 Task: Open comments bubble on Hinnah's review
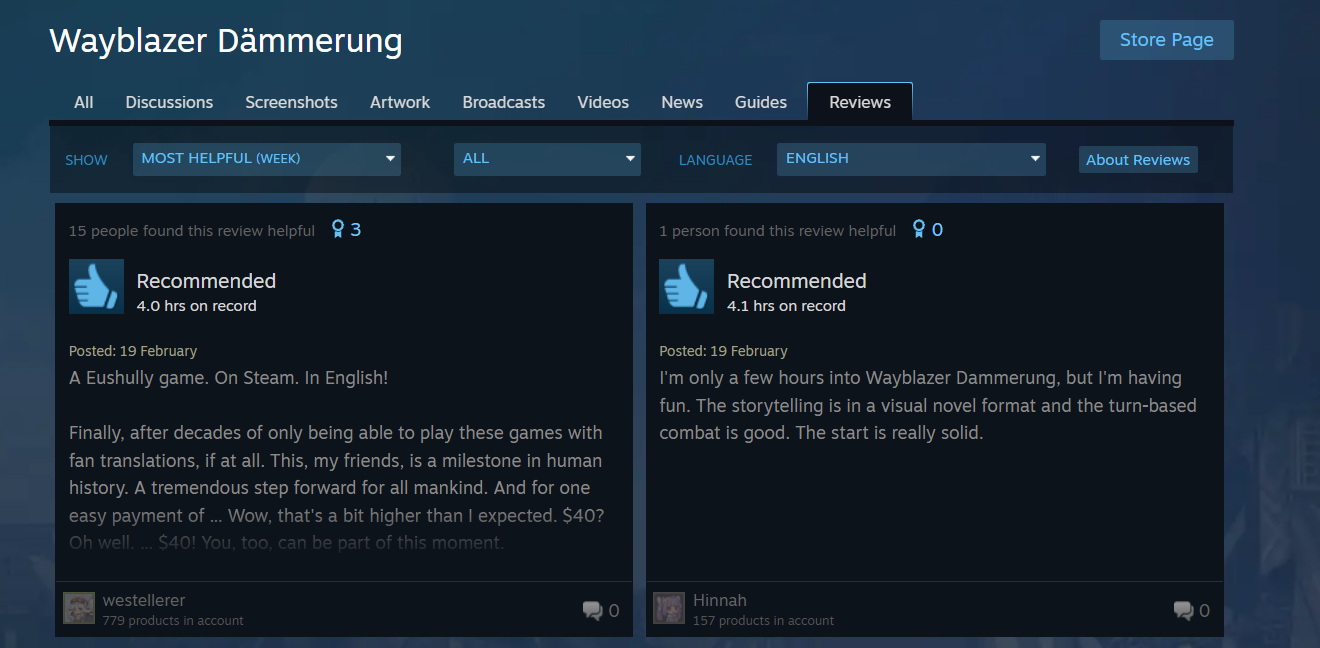[x=1183, y=610]
